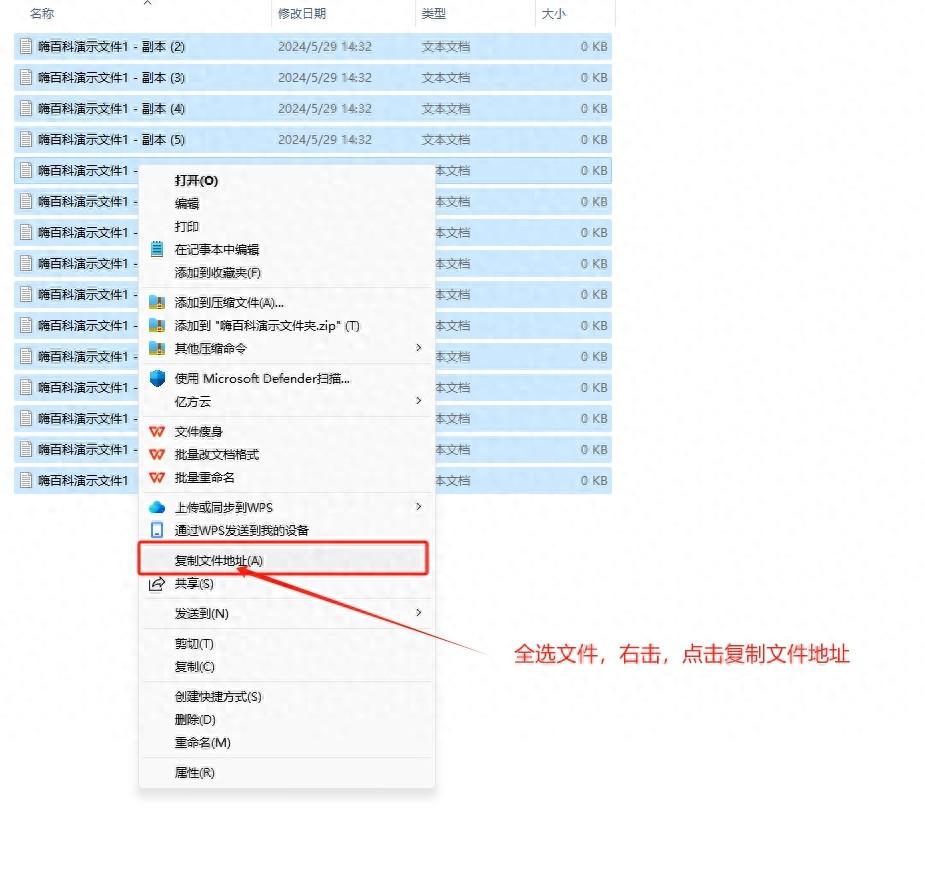The height and width of the screenshot is (874, 925).
Task: Click the WPS icon beside 文件瘦身
Action: pos(157,432)
